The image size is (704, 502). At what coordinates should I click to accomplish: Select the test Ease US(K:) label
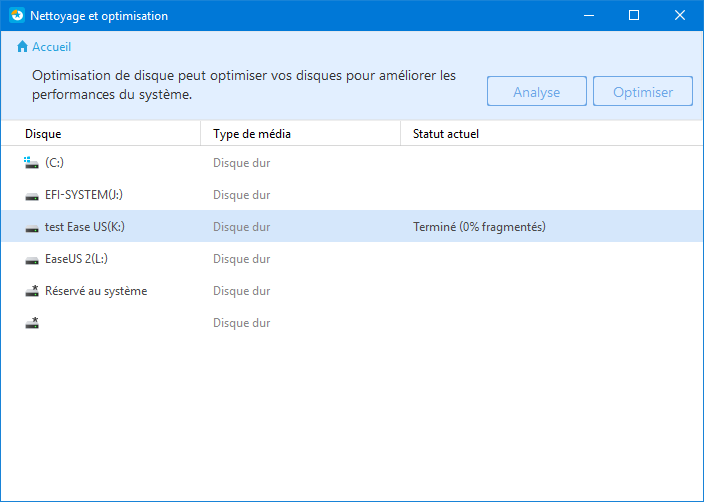coord(85,227)
